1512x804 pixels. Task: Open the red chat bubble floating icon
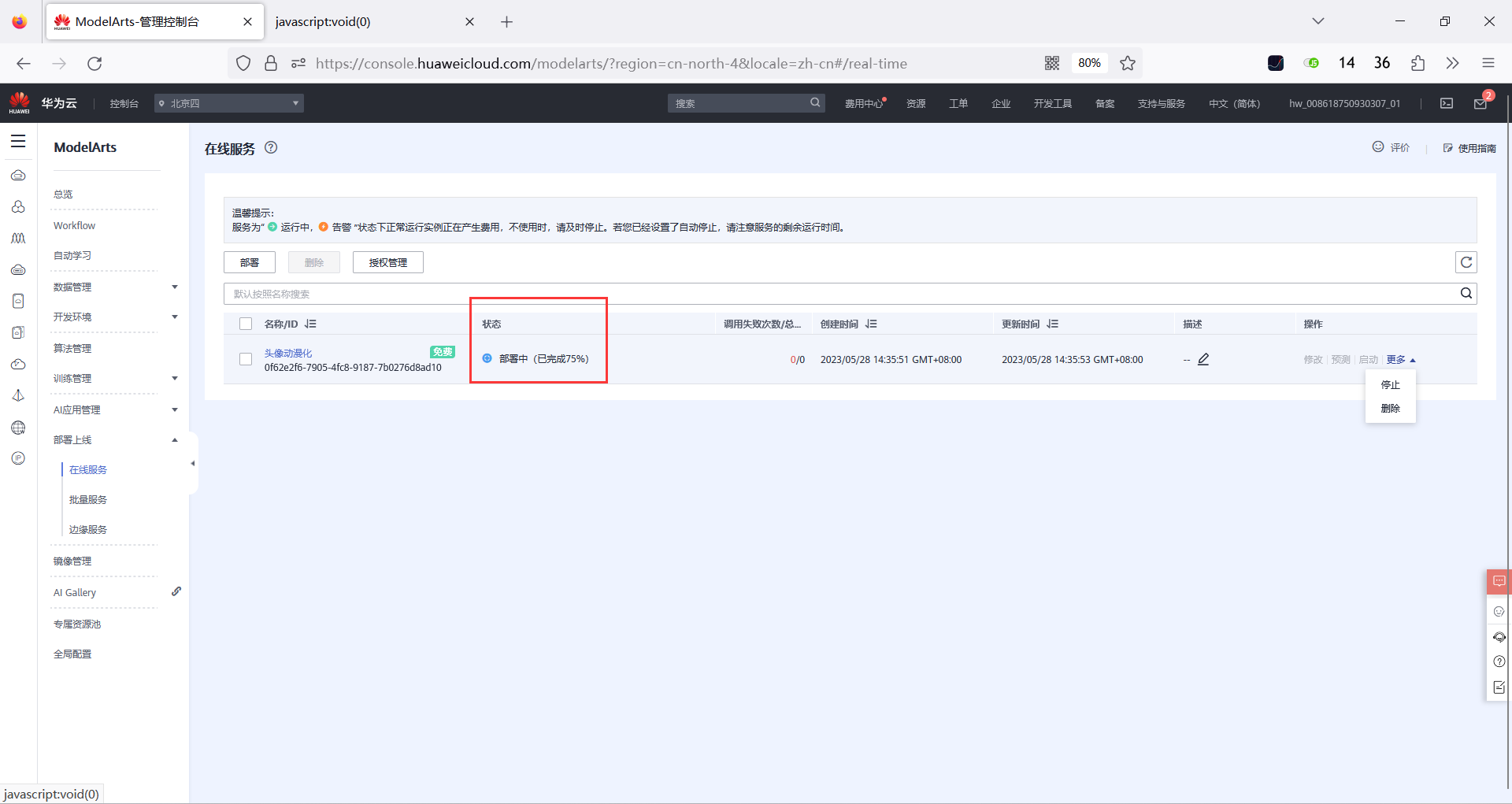point(1499,581)
